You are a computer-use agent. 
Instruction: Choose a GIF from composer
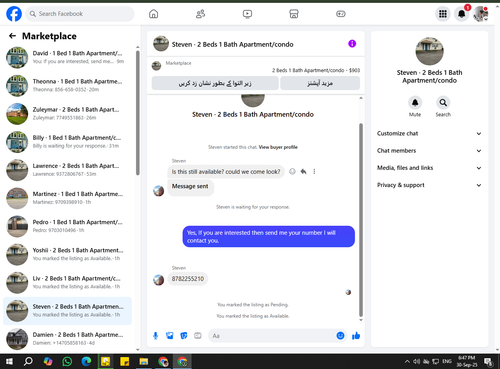click(x=198, y=336)
